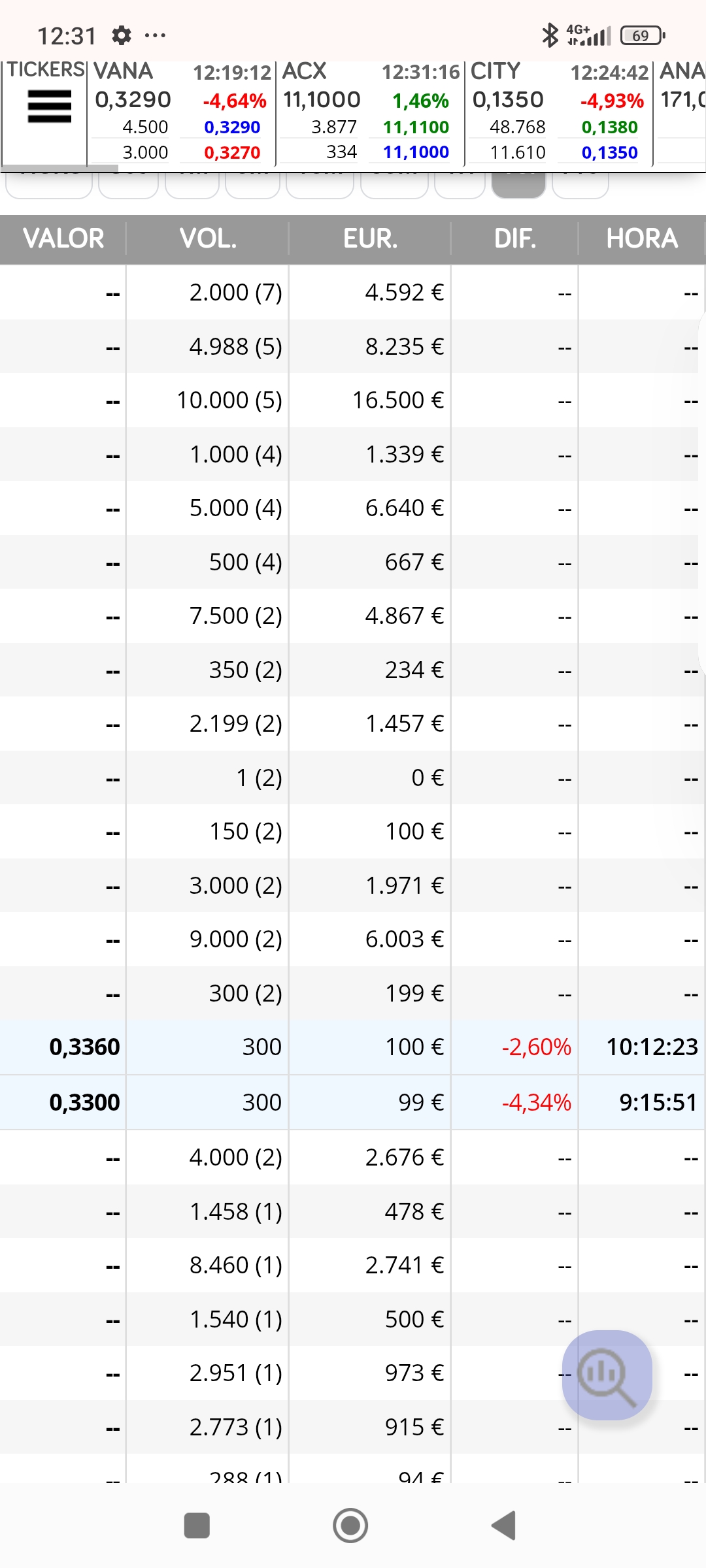Viewport: 706px width, 1568px height.
Task: Select the ACX ticker card
Action: coord(370,112)
